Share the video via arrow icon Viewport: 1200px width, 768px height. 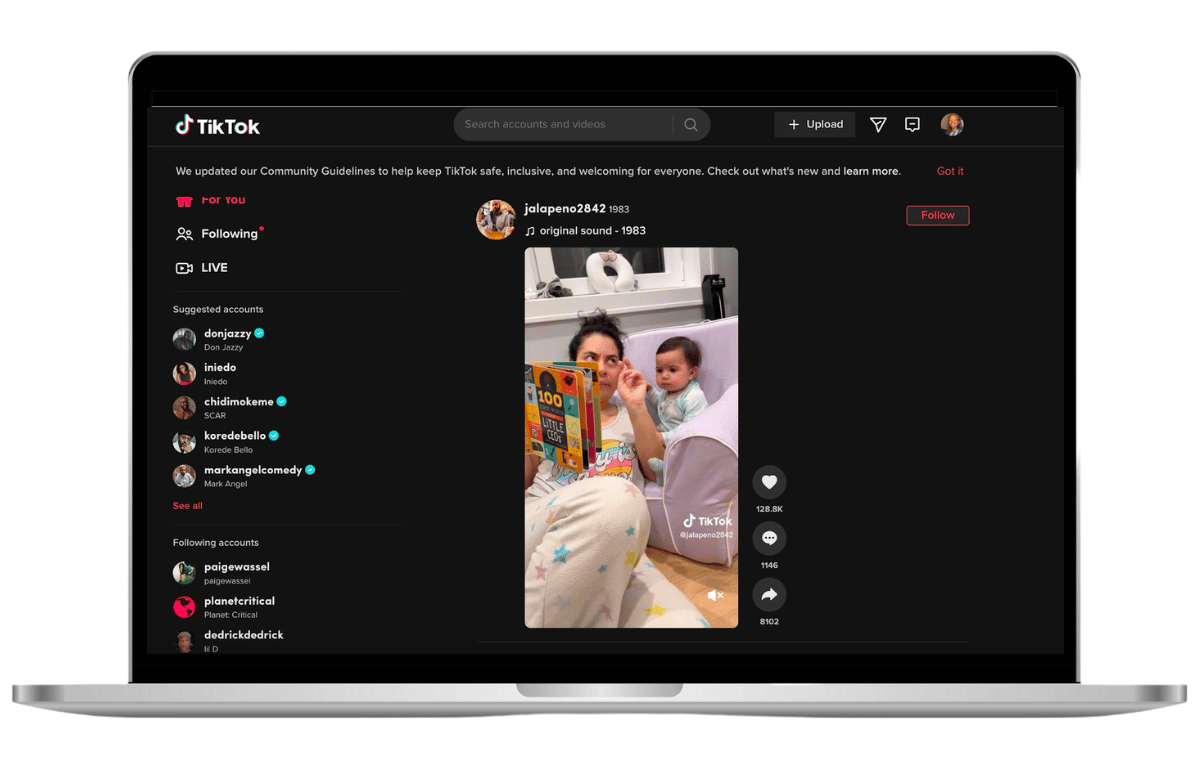coord(769,594)
